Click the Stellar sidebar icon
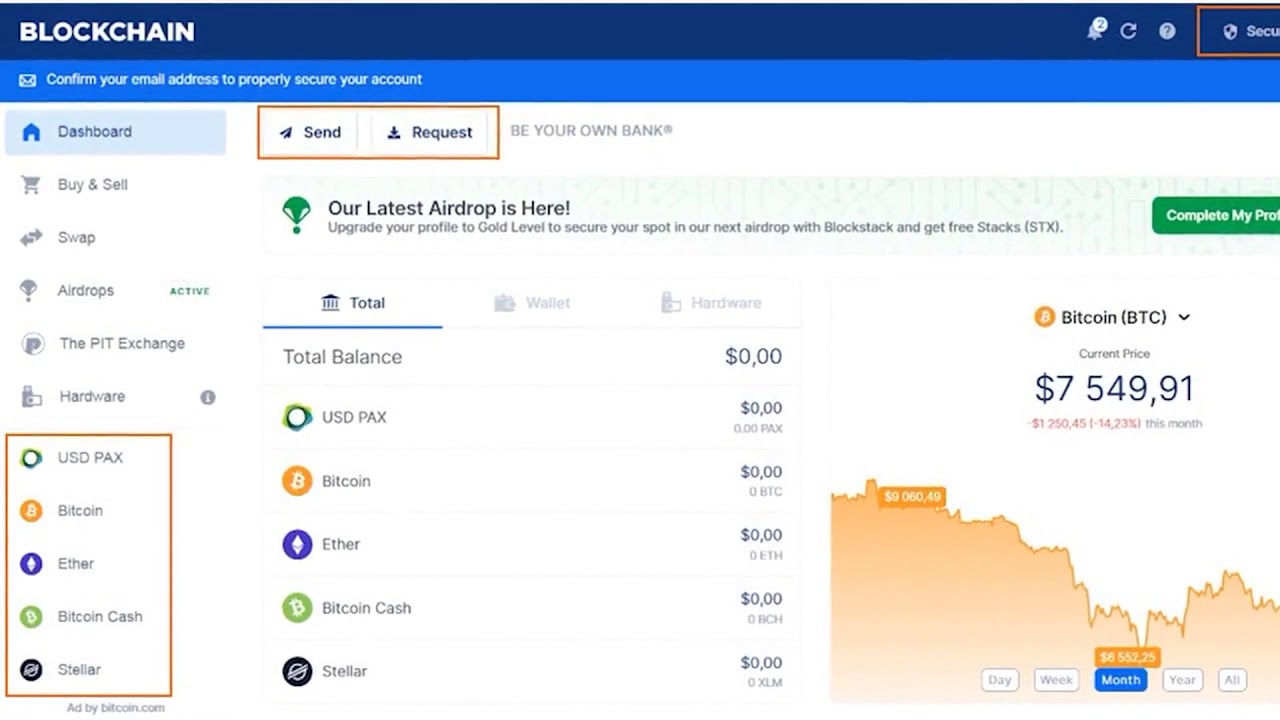 coord(31,670)
